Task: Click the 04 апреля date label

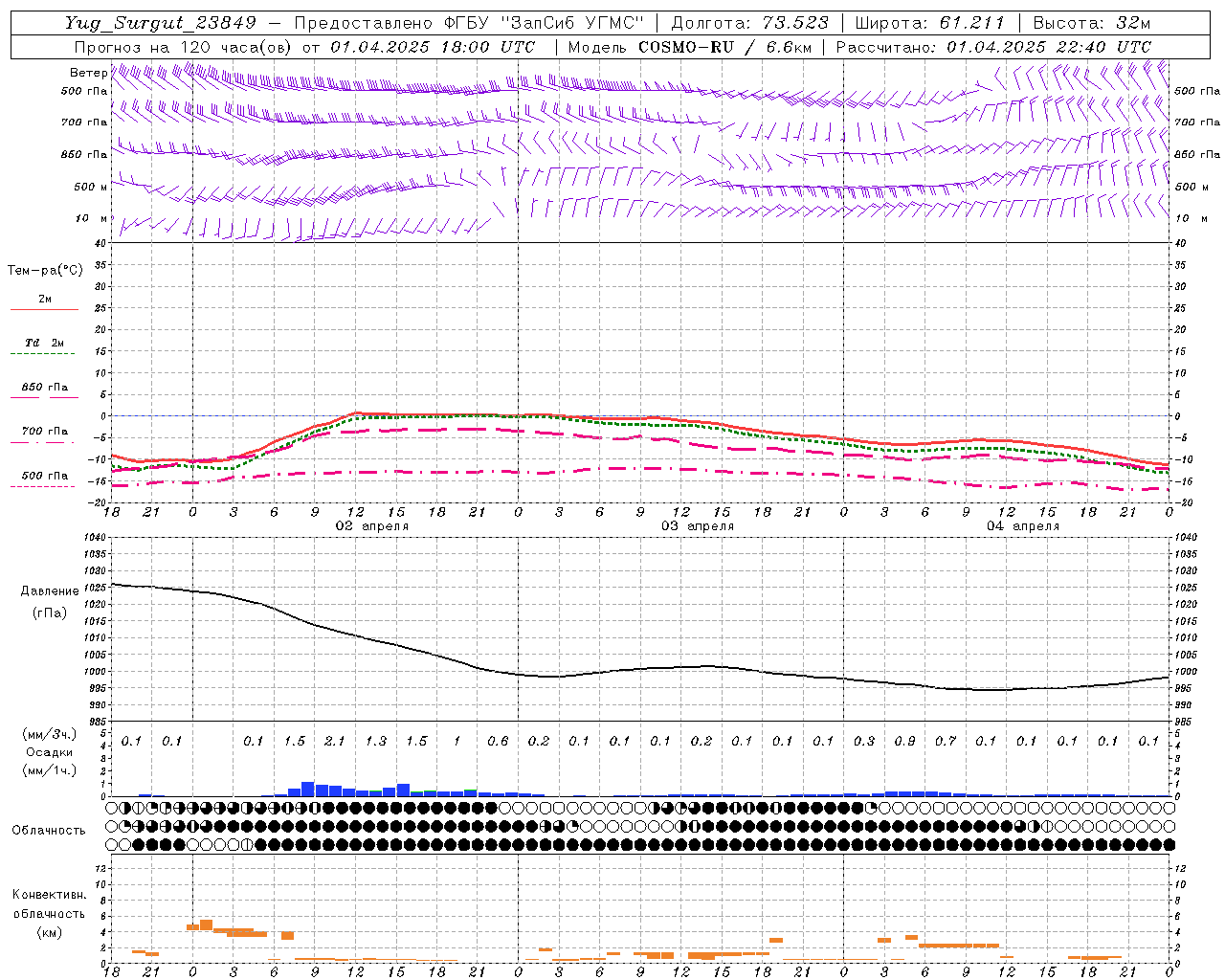Action: tap(1023, 526)
